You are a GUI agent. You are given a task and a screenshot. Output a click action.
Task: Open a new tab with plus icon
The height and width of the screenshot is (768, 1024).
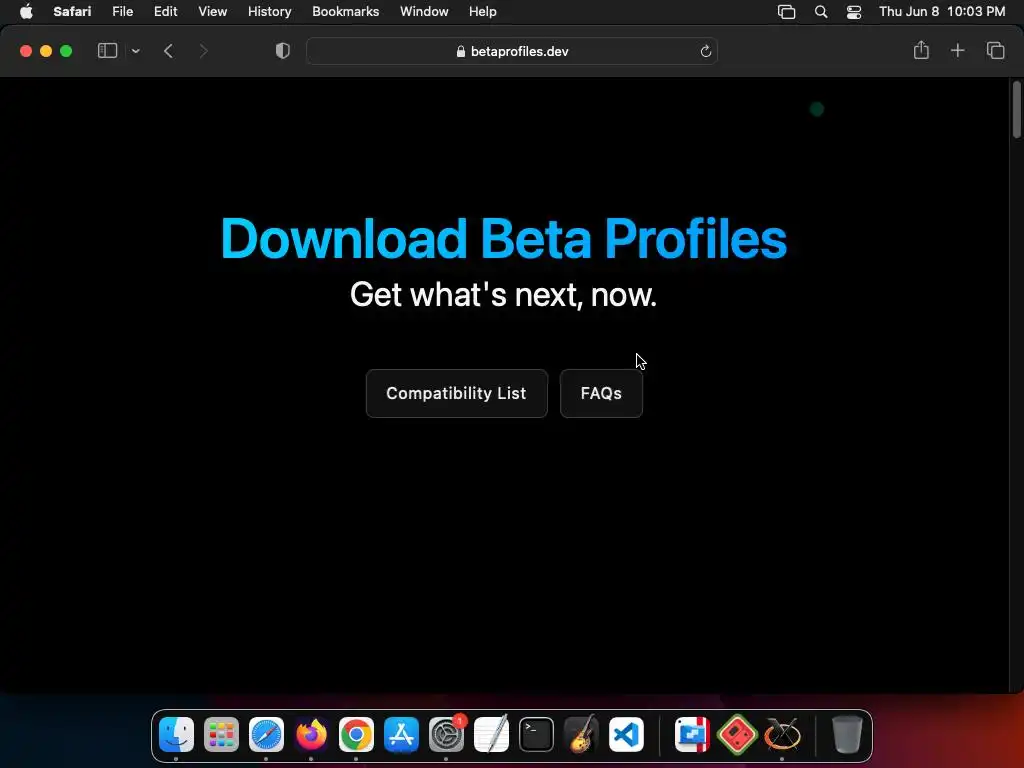click(x=957, y=50)
